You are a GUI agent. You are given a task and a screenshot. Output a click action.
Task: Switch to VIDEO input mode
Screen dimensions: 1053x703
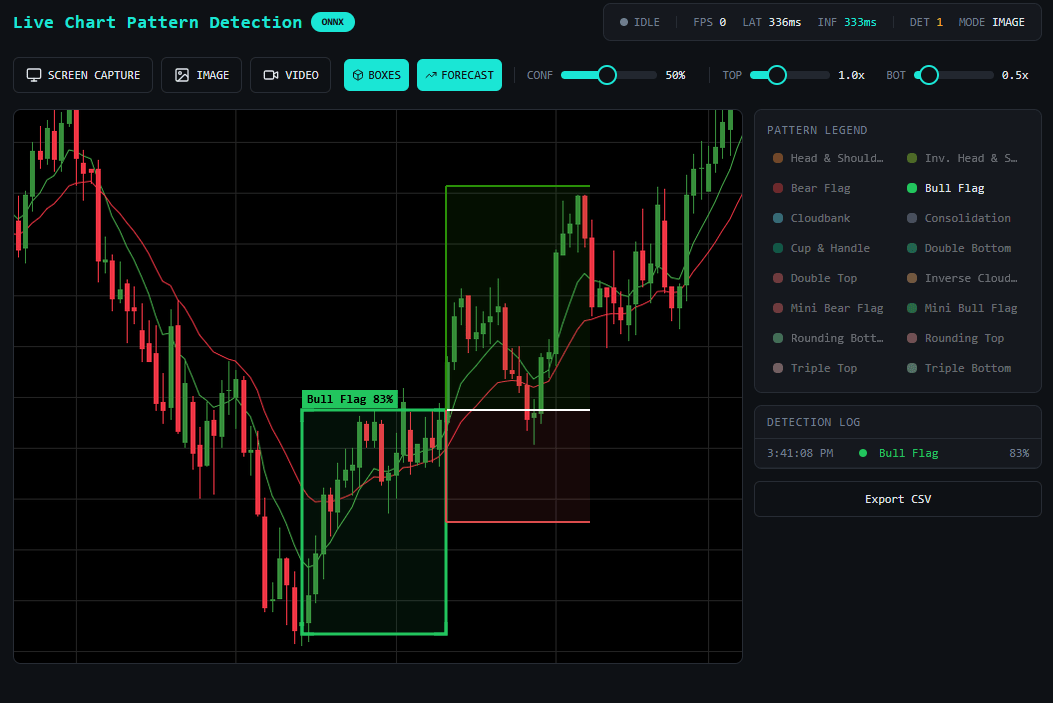click(x=290, y=75)
